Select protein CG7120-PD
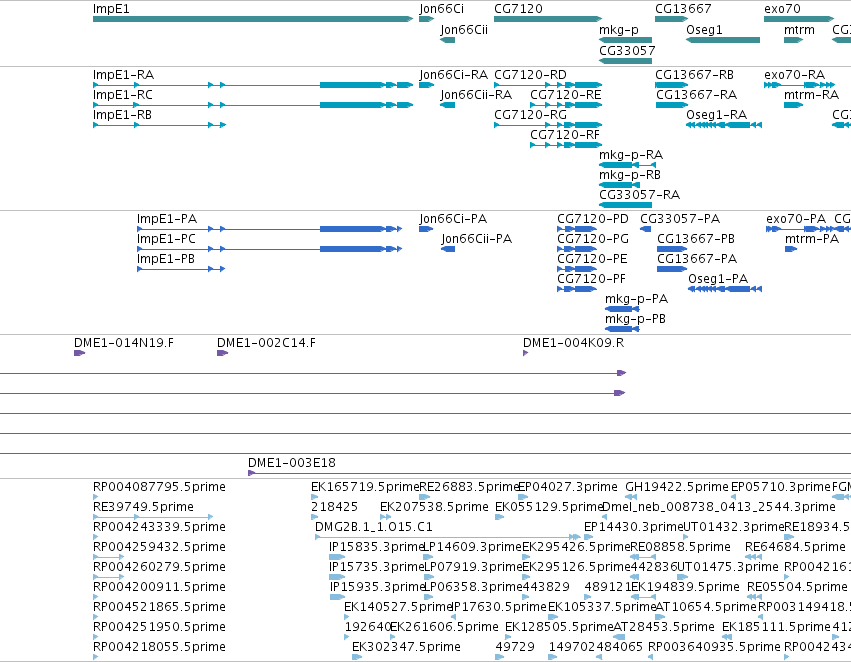This screenshot has height=662, width=851. tap(577, 229)
